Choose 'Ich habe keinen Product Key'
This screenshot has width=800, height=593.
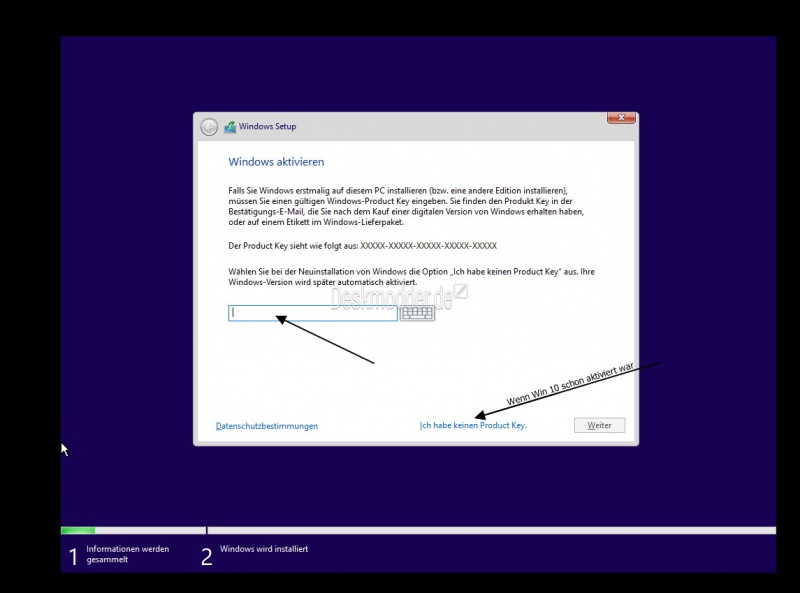pyautogui.click(x=473, y=425)
